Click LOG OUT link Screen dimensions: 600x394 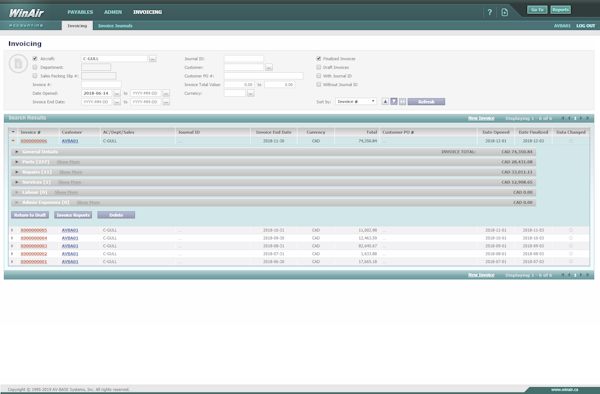tap(585, 26)
